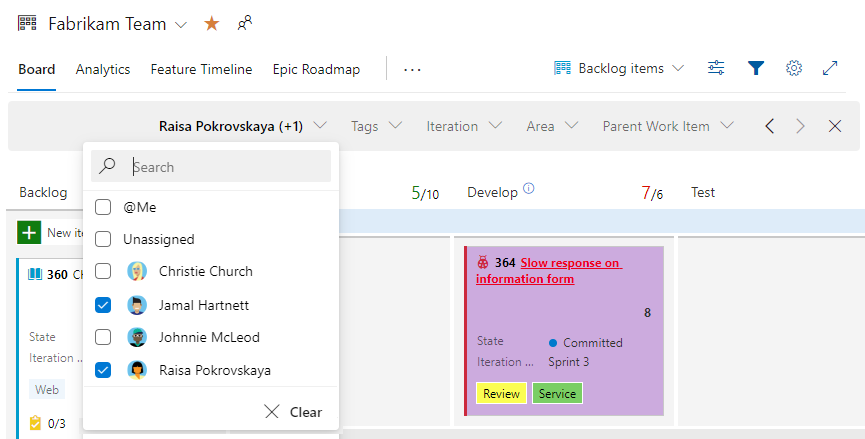Viewport: 865px width, 439px height.
Task: Click the Test column header
Action: tap(703, 192)
